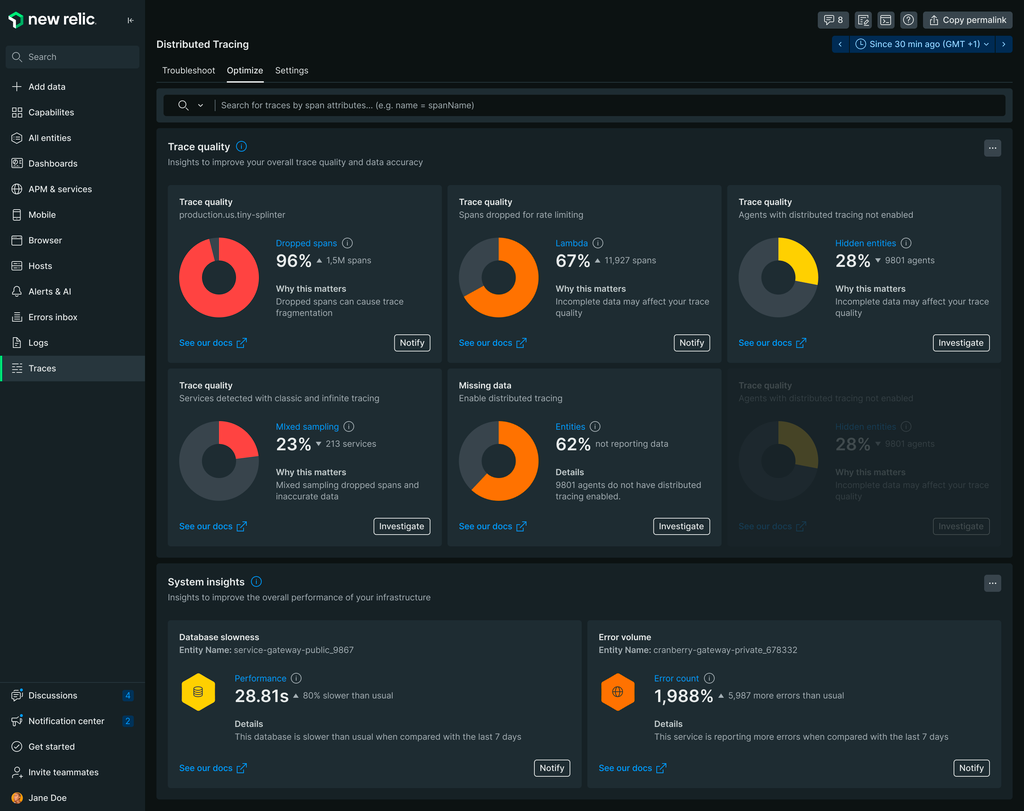The image size is (1024, 811).
Task: Open the Since 30 min ago time picker
Action: pos(922,44)
